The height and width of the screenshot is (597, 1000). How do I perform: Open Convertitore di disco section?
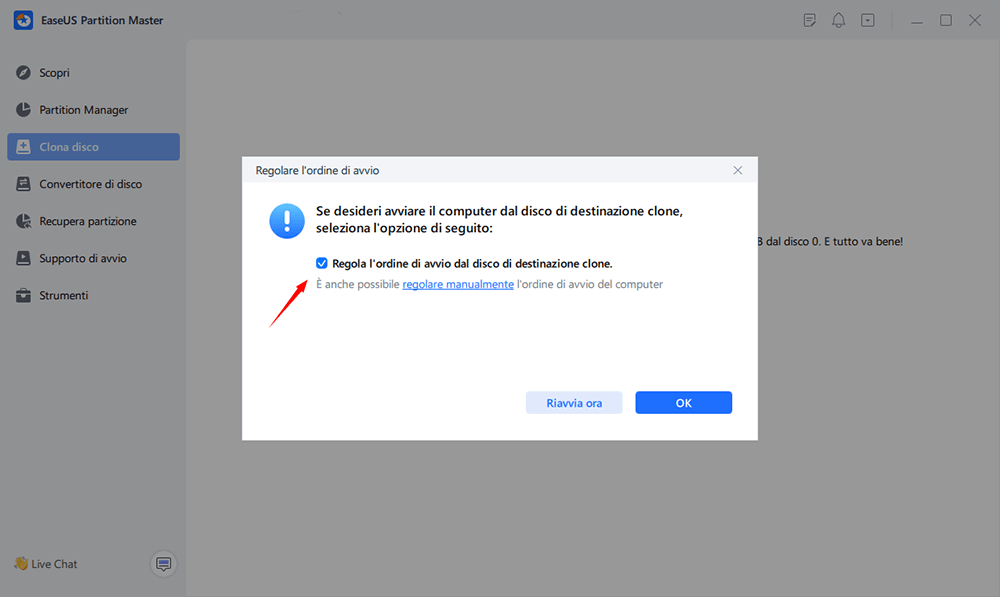(93, 184)
